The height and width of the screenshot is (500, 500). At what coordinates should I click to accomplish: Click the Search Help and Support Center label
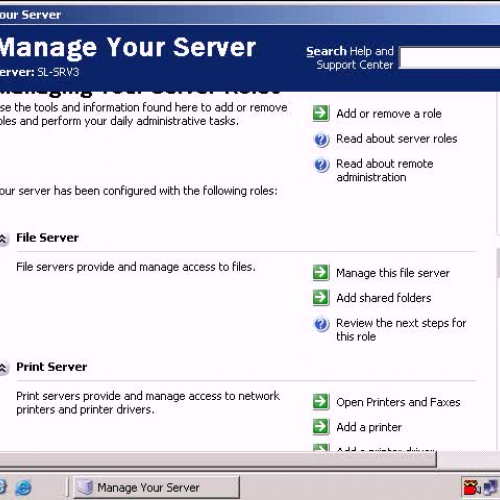pyautogui.click(x=350, y=58)
